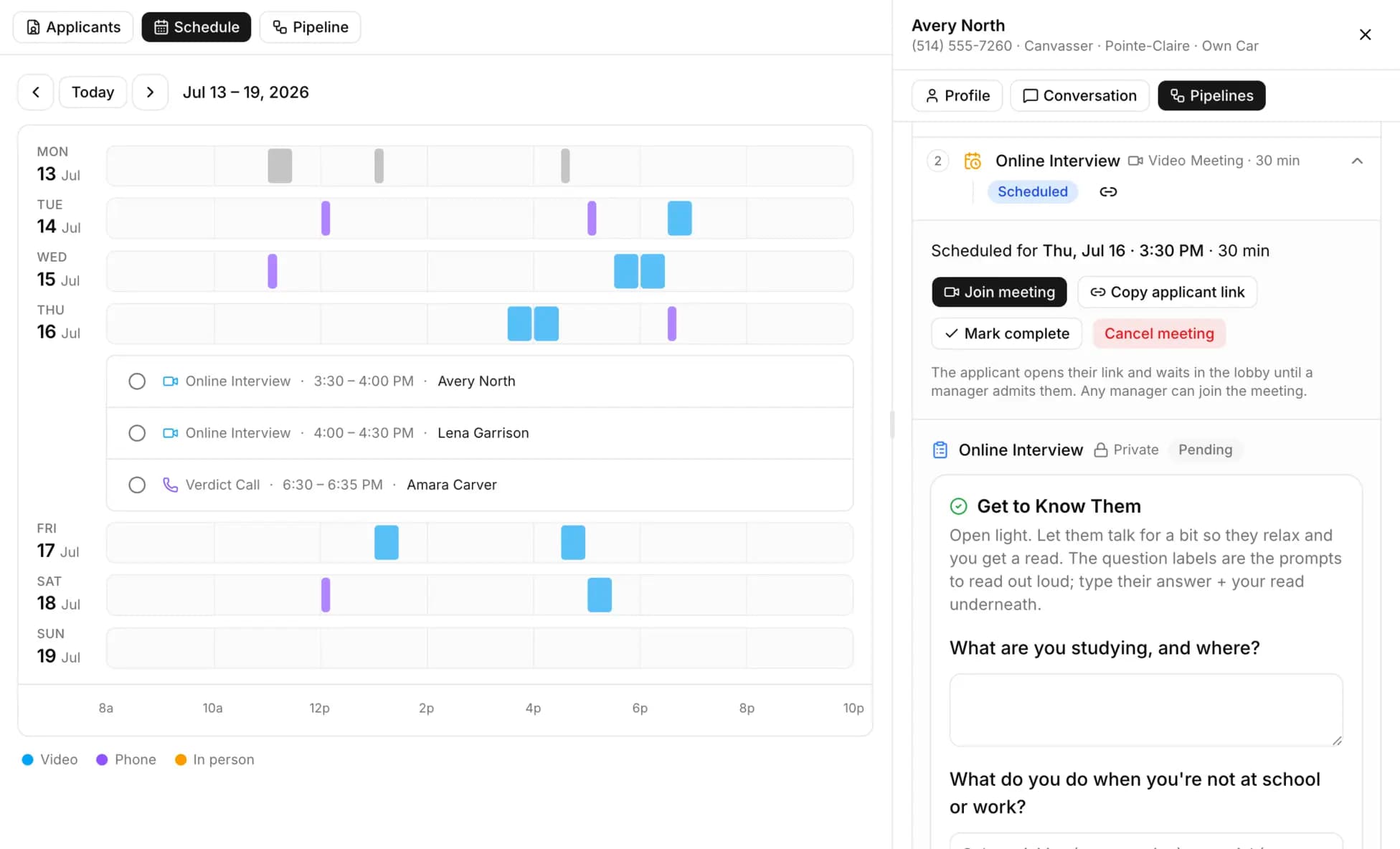Advance to next week with right chevron

click(x=150, y=92)
